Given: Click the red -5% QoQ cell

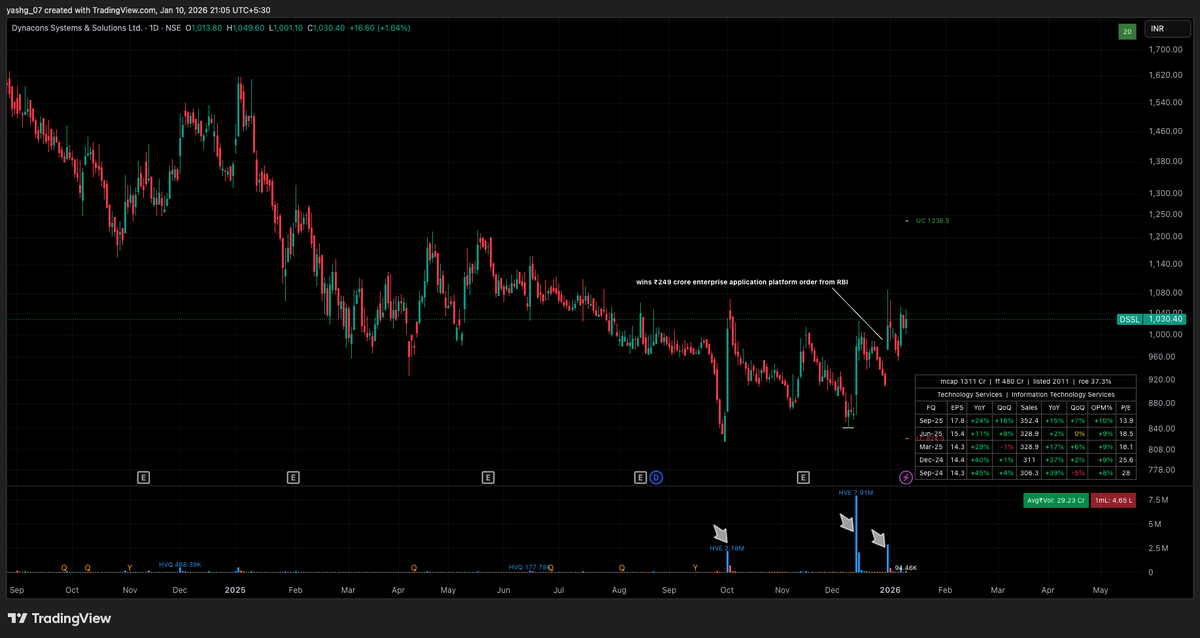Looking at the screenshot, I should [x=1077, y=473].
